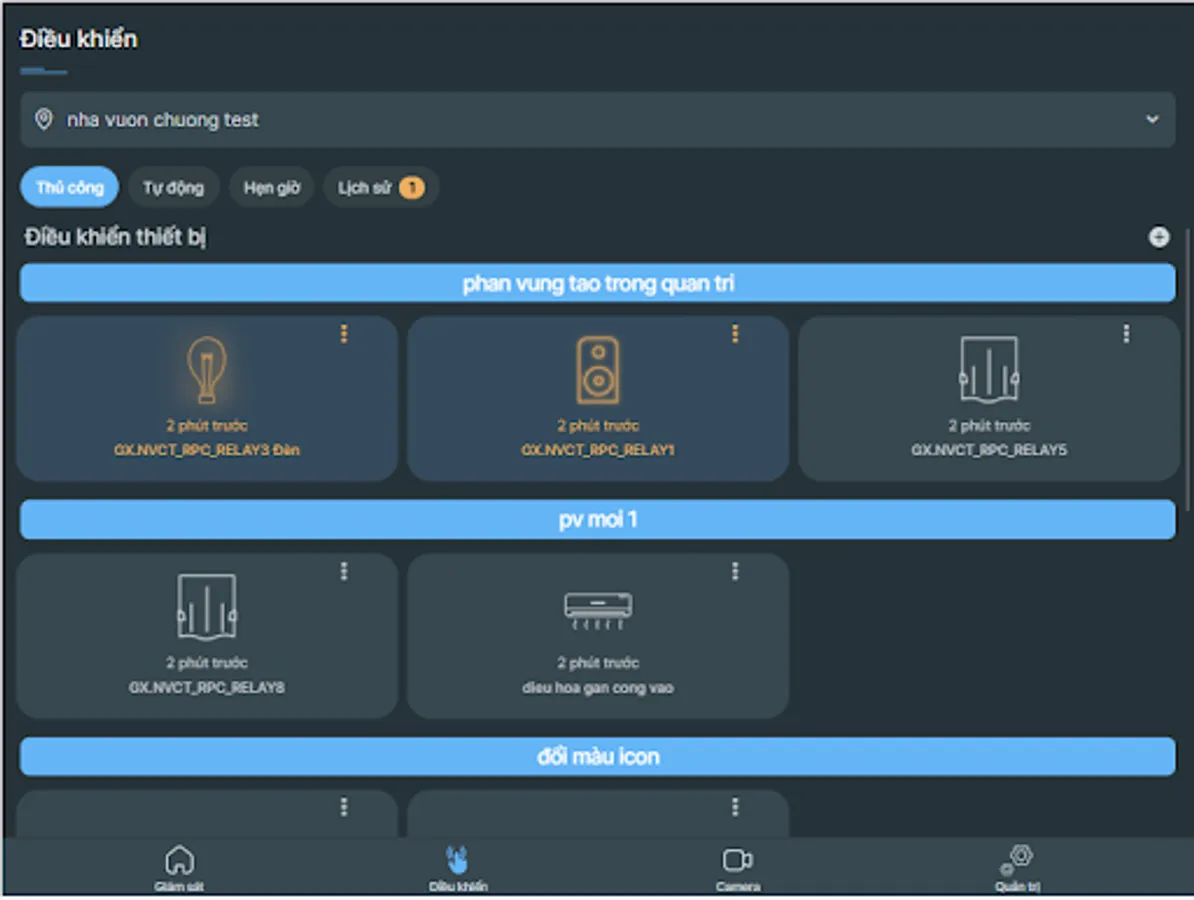Click the pv moi 1 zone header
Screen dimensions: 1194x900
(597, 520)
